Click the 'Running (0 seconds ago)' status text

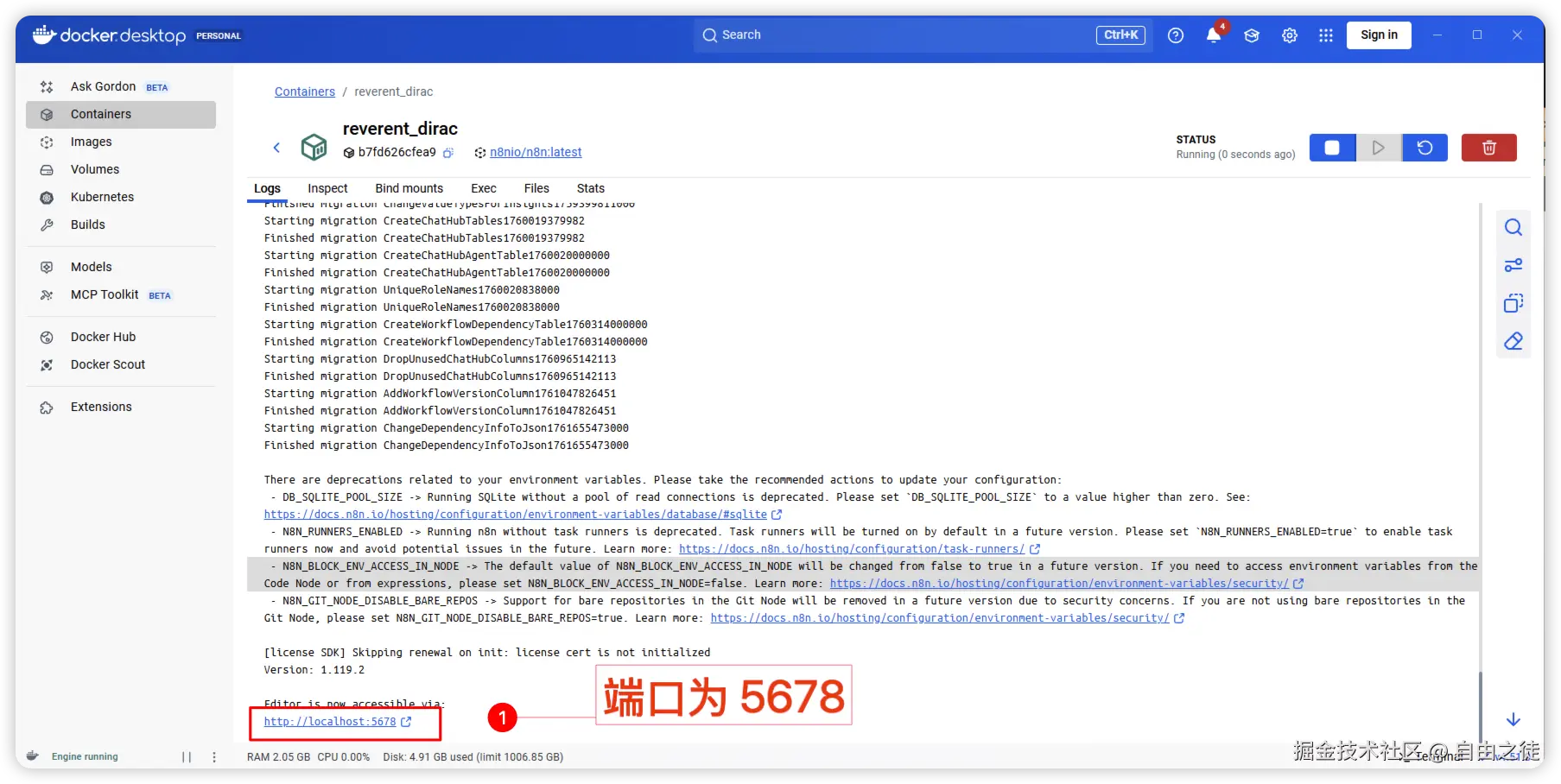tap(1235, 155)
